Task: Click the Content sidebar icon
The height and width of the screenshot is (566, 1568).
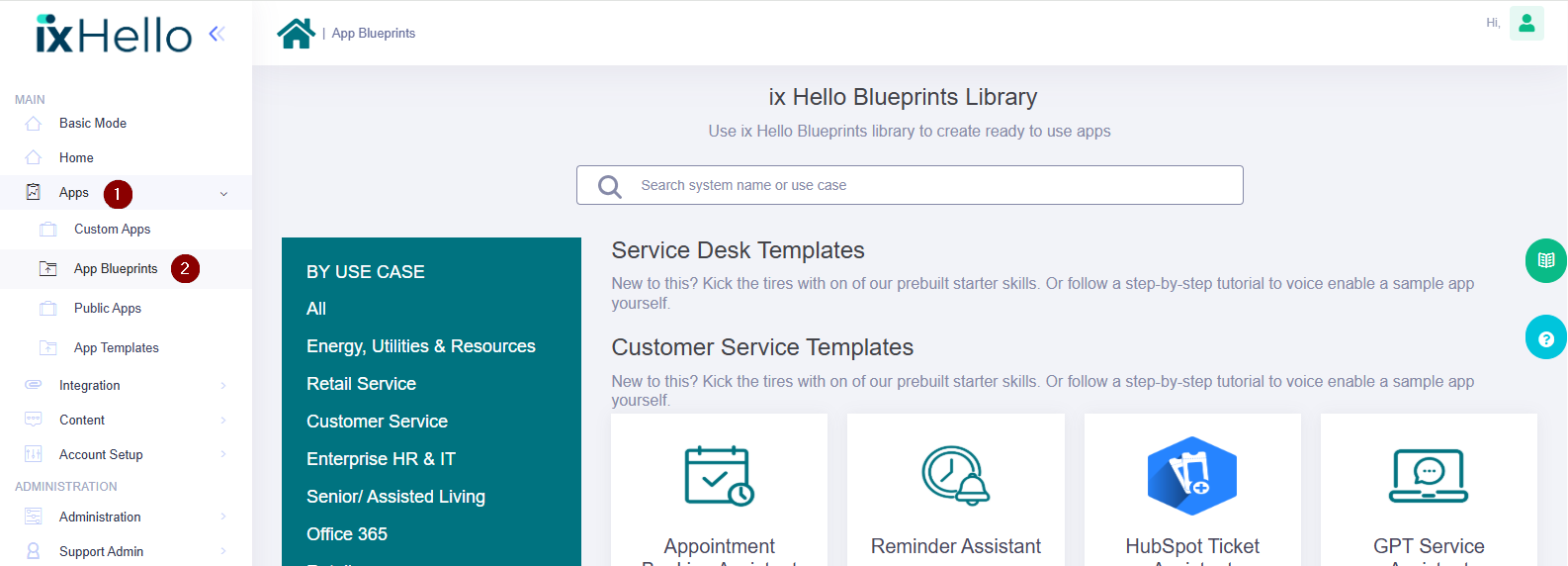Action: [x=34, y=420]
